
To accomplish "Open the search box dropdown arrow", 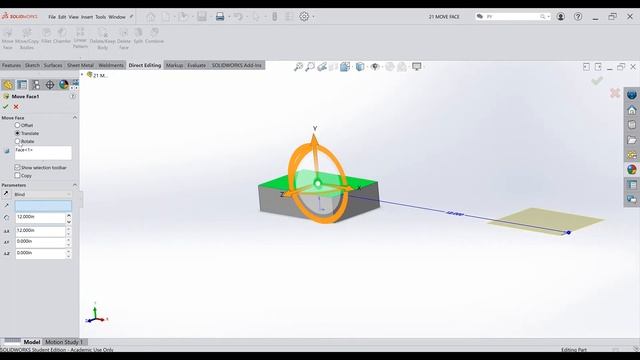I will 548,17.
